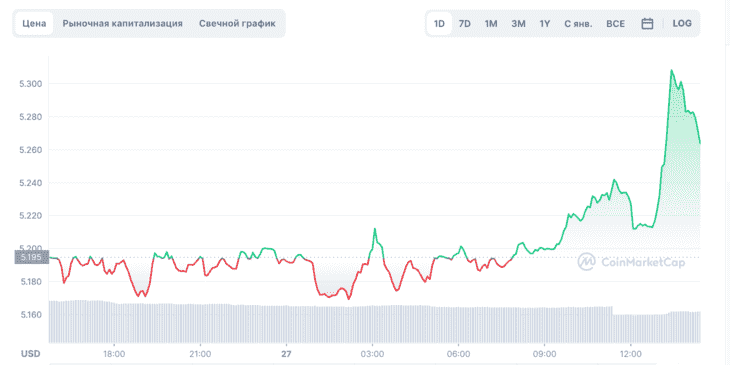Show the ВСЕ full history range
This screenshot has height=365, width=730.
coord(615,24)
